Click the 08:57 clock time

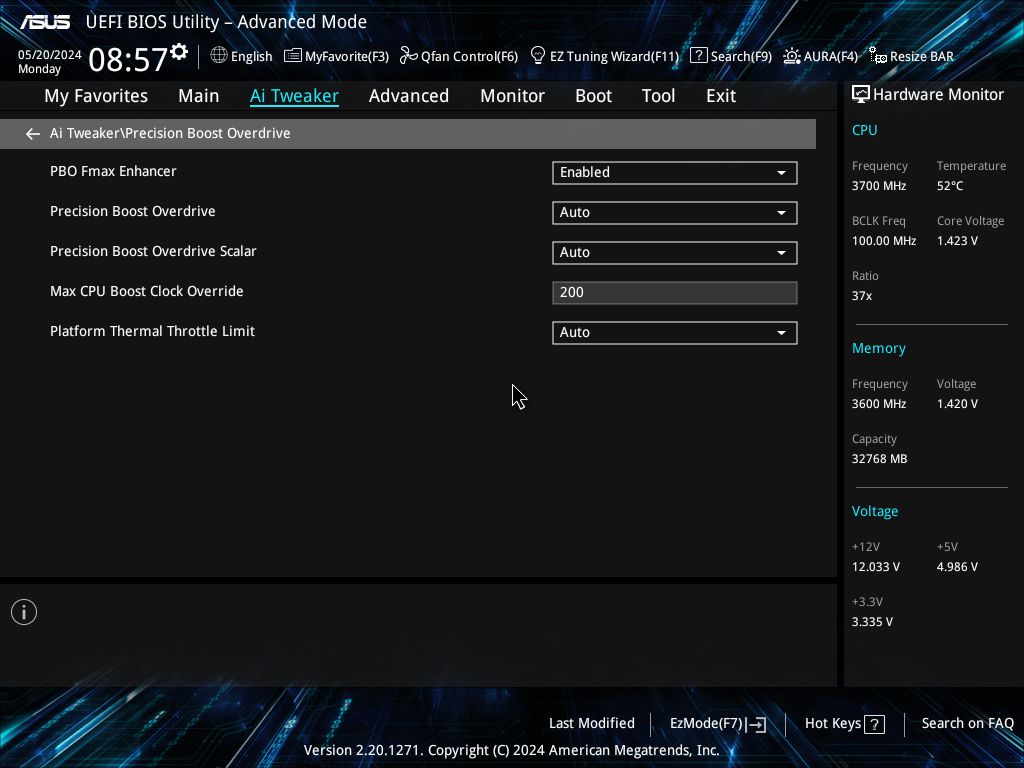128,59
